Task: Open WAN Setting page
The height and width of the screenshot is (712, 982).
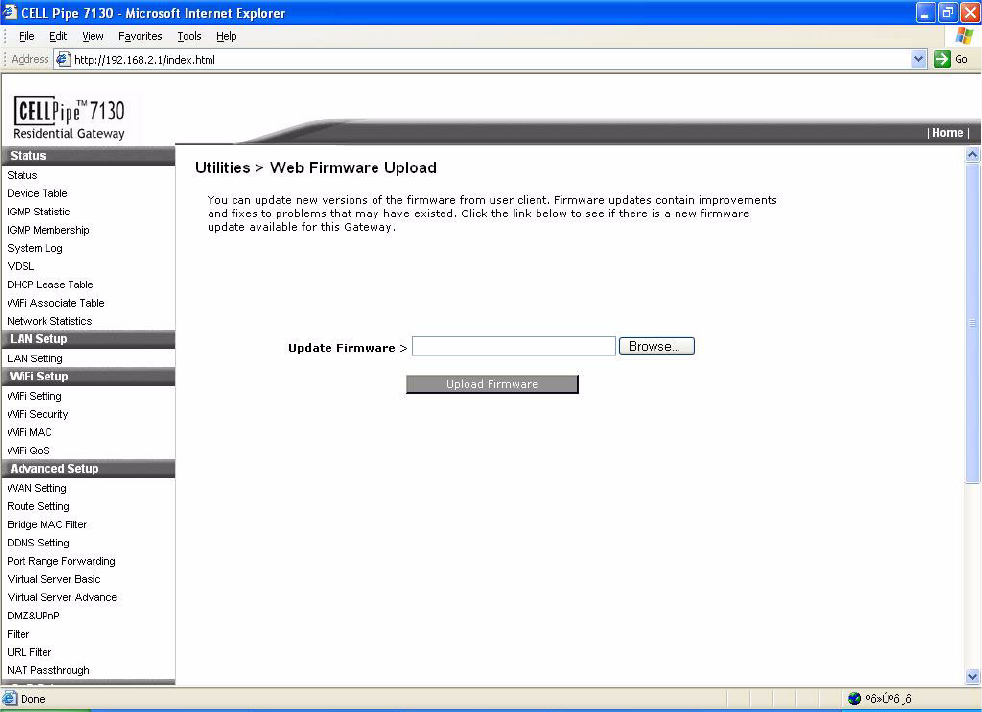Action: tap(37, 488)
